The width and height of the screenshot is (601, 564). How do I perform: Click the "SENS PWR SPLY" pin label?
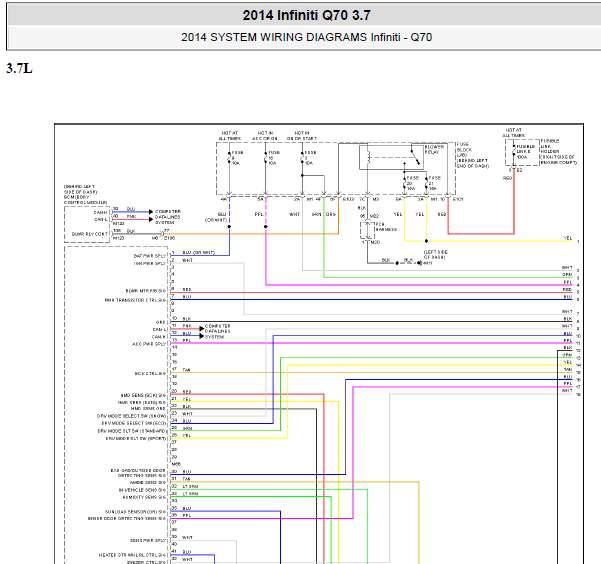click(148, 540)
